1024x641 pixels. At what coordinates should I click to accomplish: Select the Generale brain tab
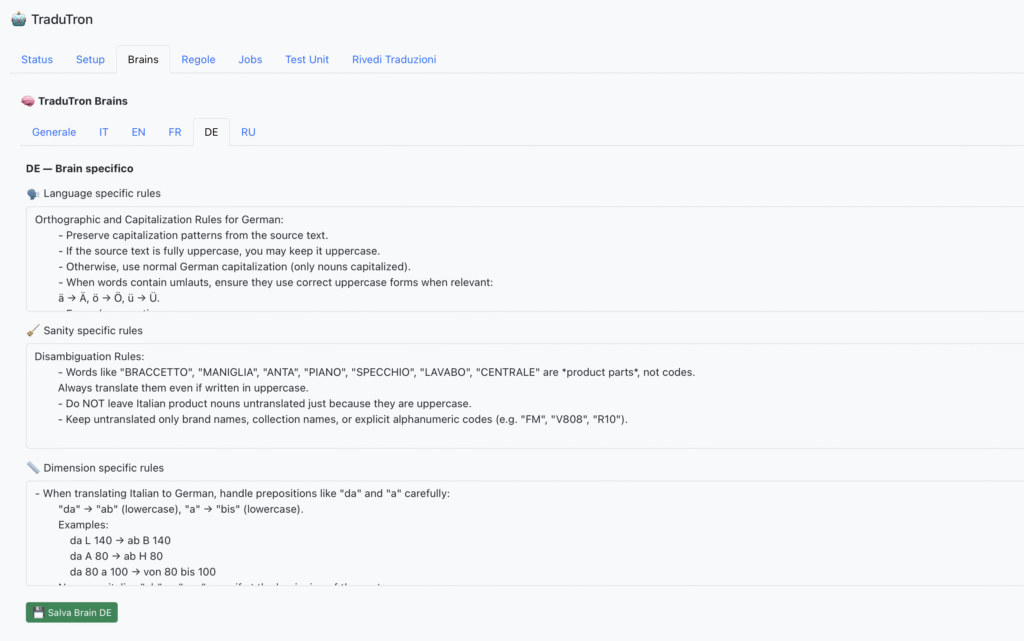click(54, 132)
